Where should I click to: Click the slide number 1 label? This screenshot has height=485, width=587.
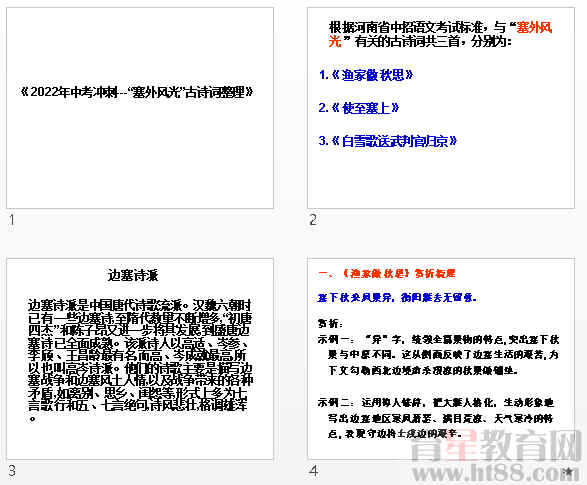pos(12,220)
